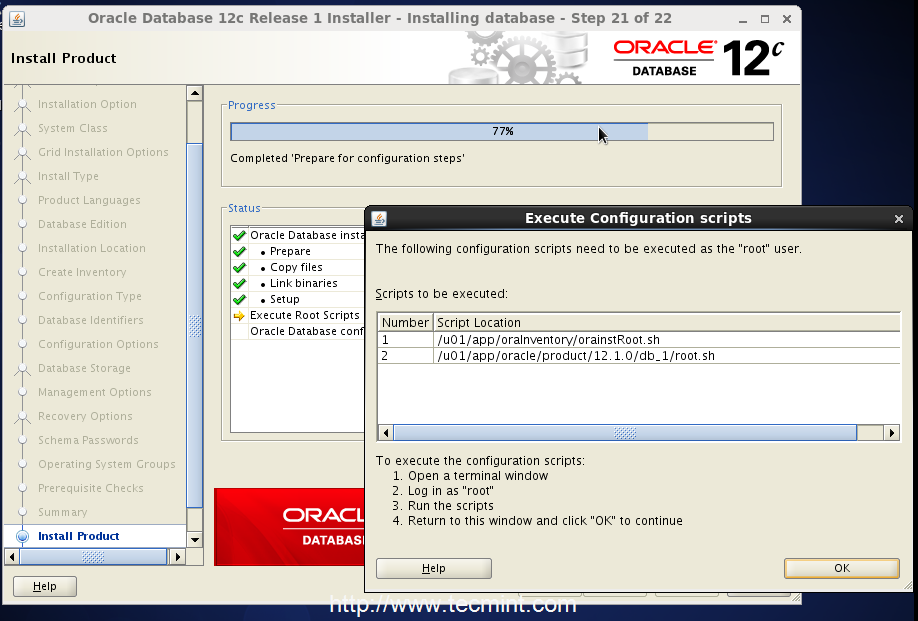Select Operating System Groups step

click(107, 464)
